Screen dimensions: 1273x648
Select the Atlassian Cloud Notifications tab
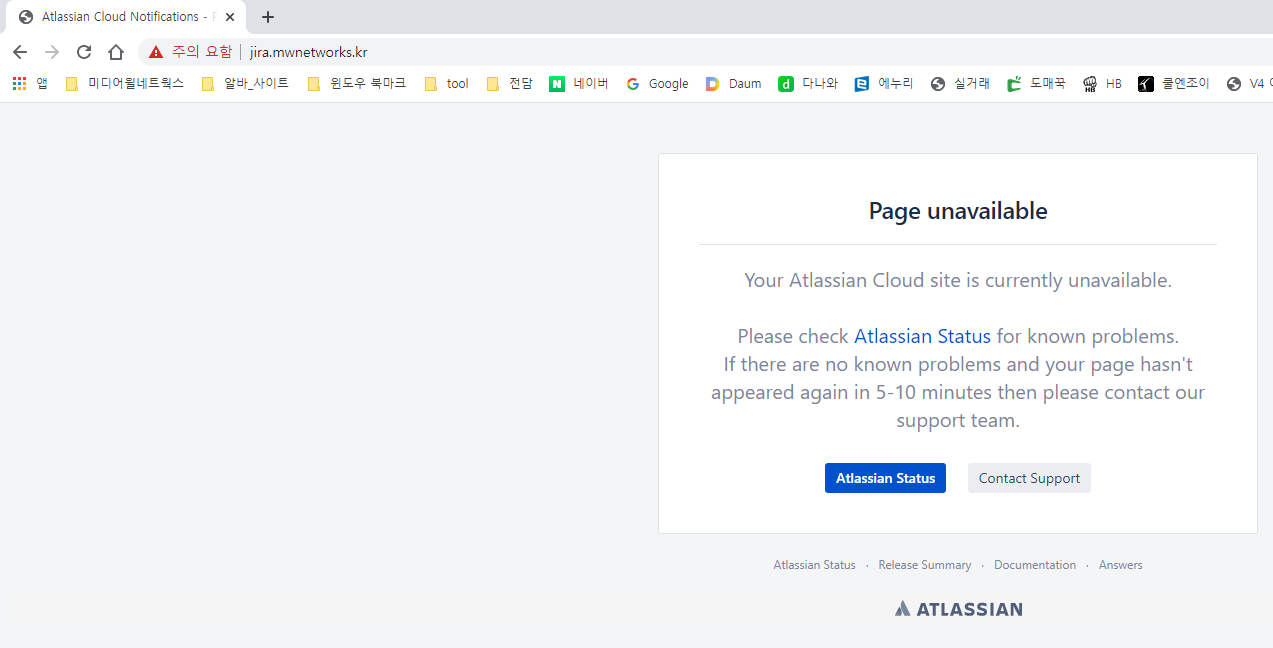125,17
